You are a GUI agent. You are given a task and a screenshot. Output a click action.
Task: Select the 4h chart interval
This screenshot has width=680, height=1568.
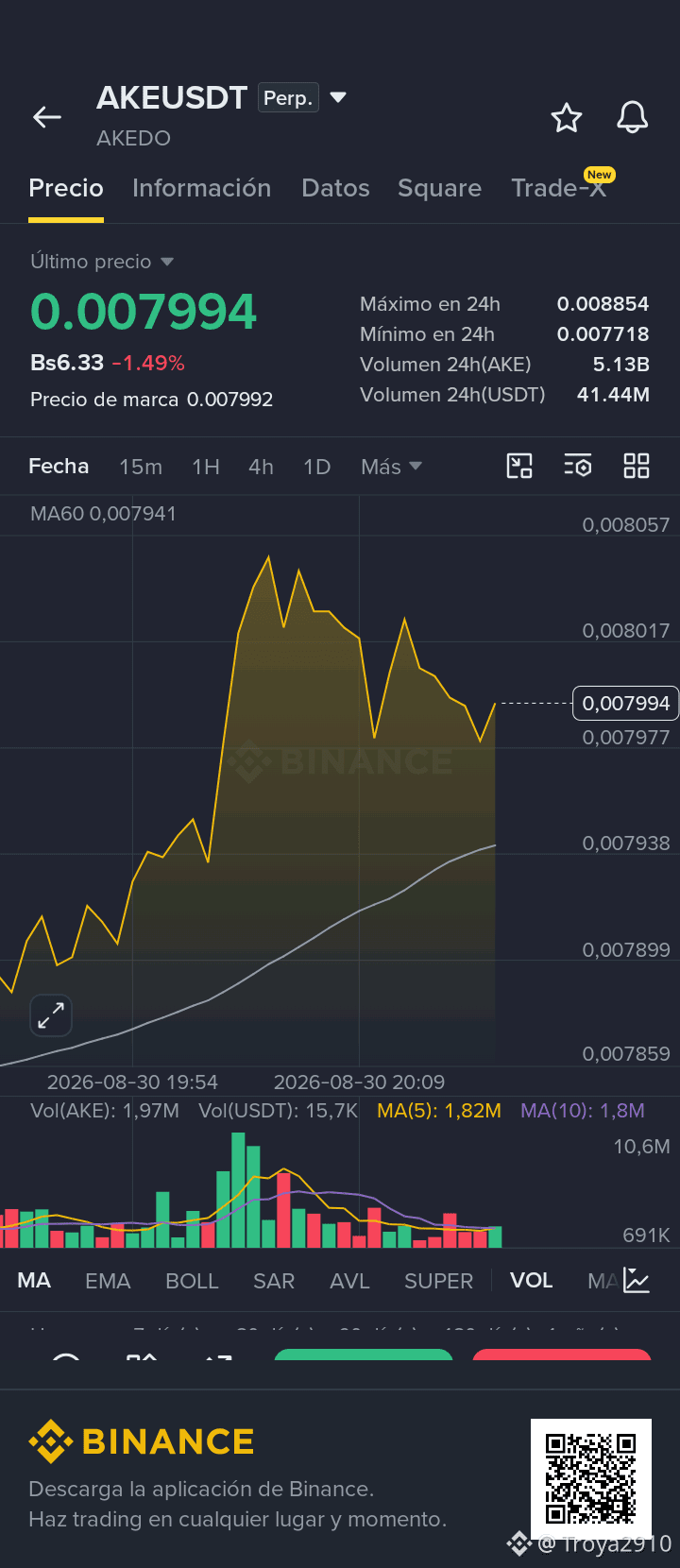click(x=261, y=467)
